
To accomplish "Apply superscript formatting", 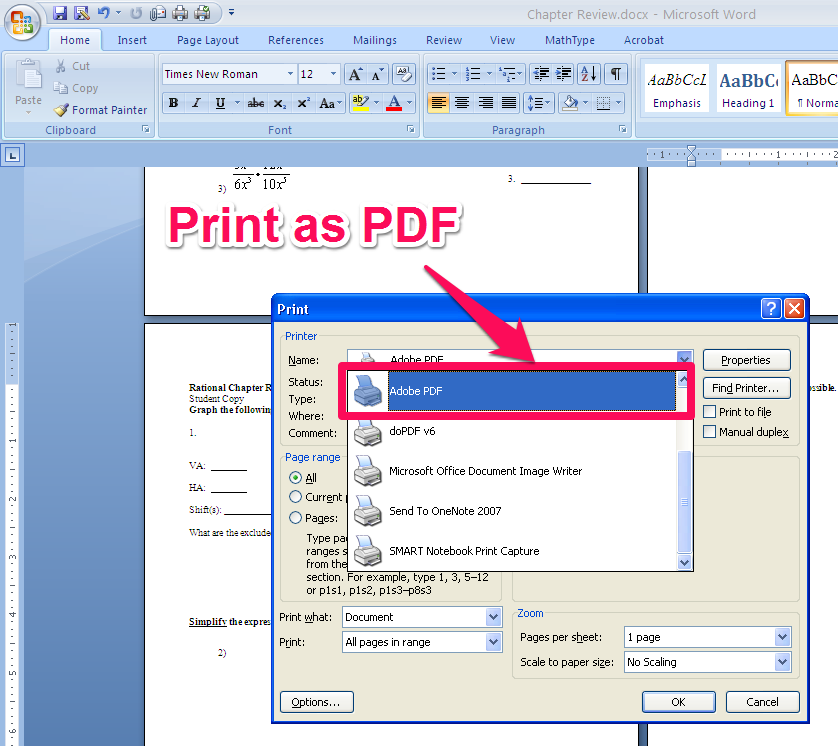I will (x=303, y=103).
